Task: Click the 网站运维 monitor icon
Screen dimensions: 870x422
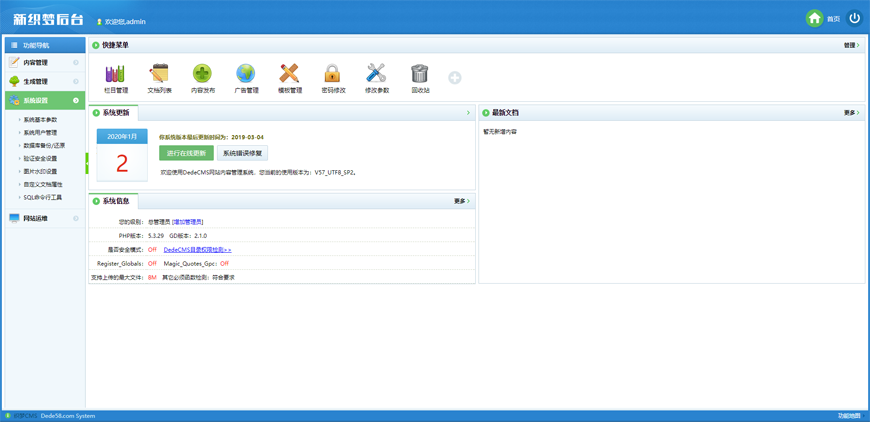Action: tap(14, 218)
